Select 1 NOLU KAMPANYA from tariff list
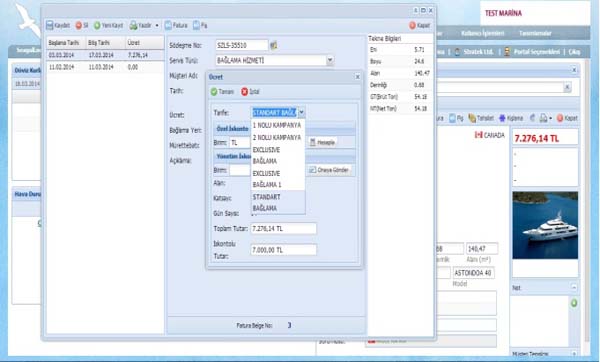This screenshot has width=600, height=362. (277, 126)
